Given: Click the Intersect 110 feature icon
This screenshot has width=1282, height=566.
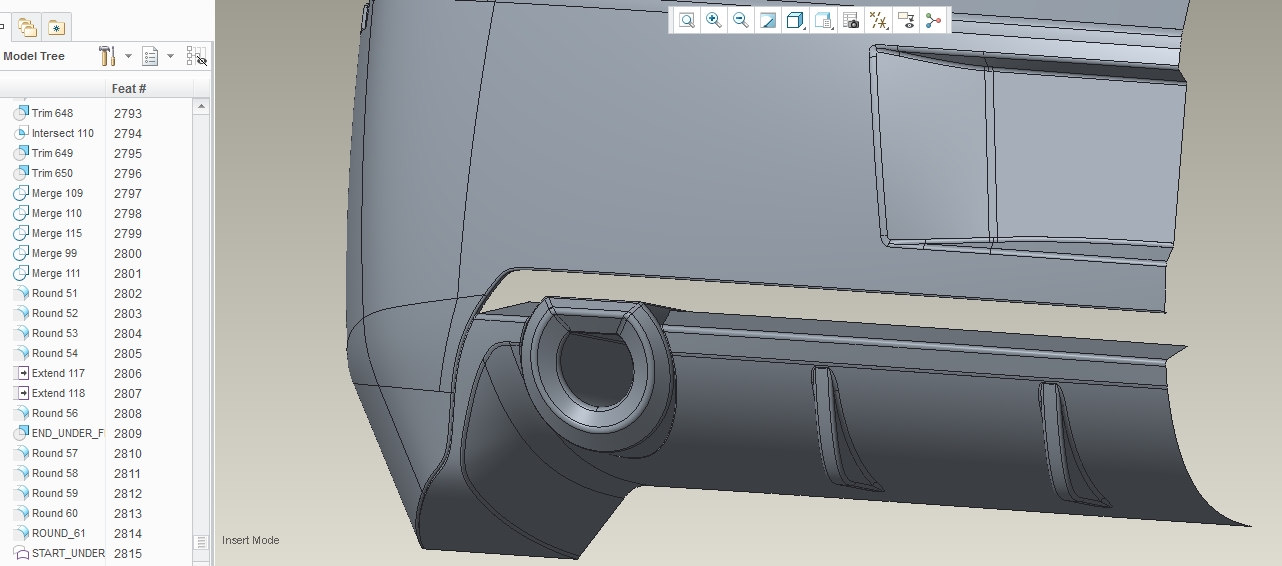Looking at the screenshot, I should tap(21, 133).
